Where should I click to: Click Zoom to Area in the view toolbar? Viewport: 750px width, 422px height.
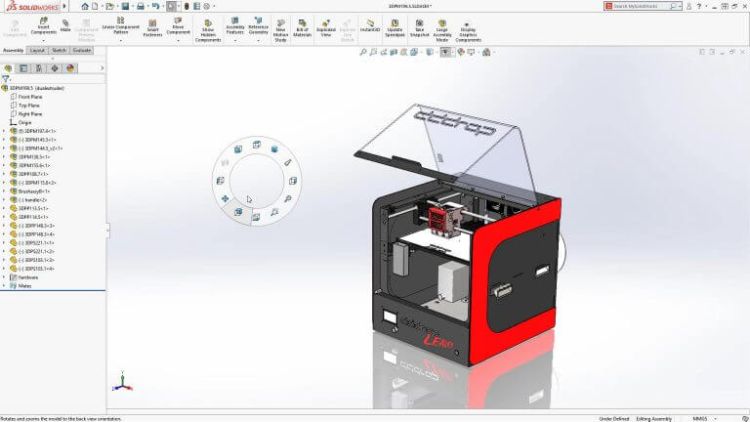pyautogui.click(x=373, y=52)
